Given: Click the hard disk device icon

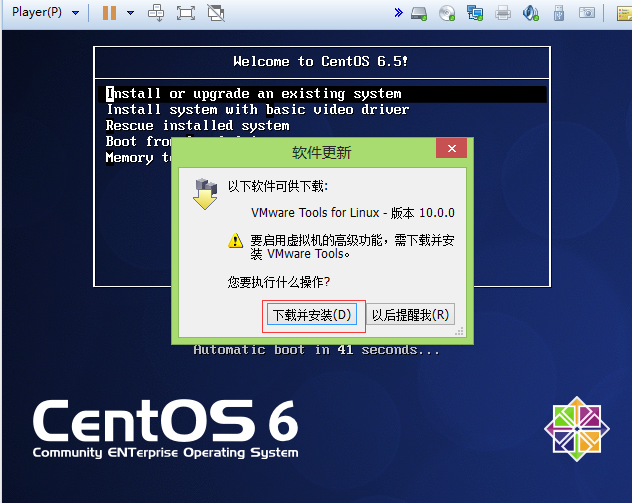Looking at the screenshot, I should (x=419, y=13).
